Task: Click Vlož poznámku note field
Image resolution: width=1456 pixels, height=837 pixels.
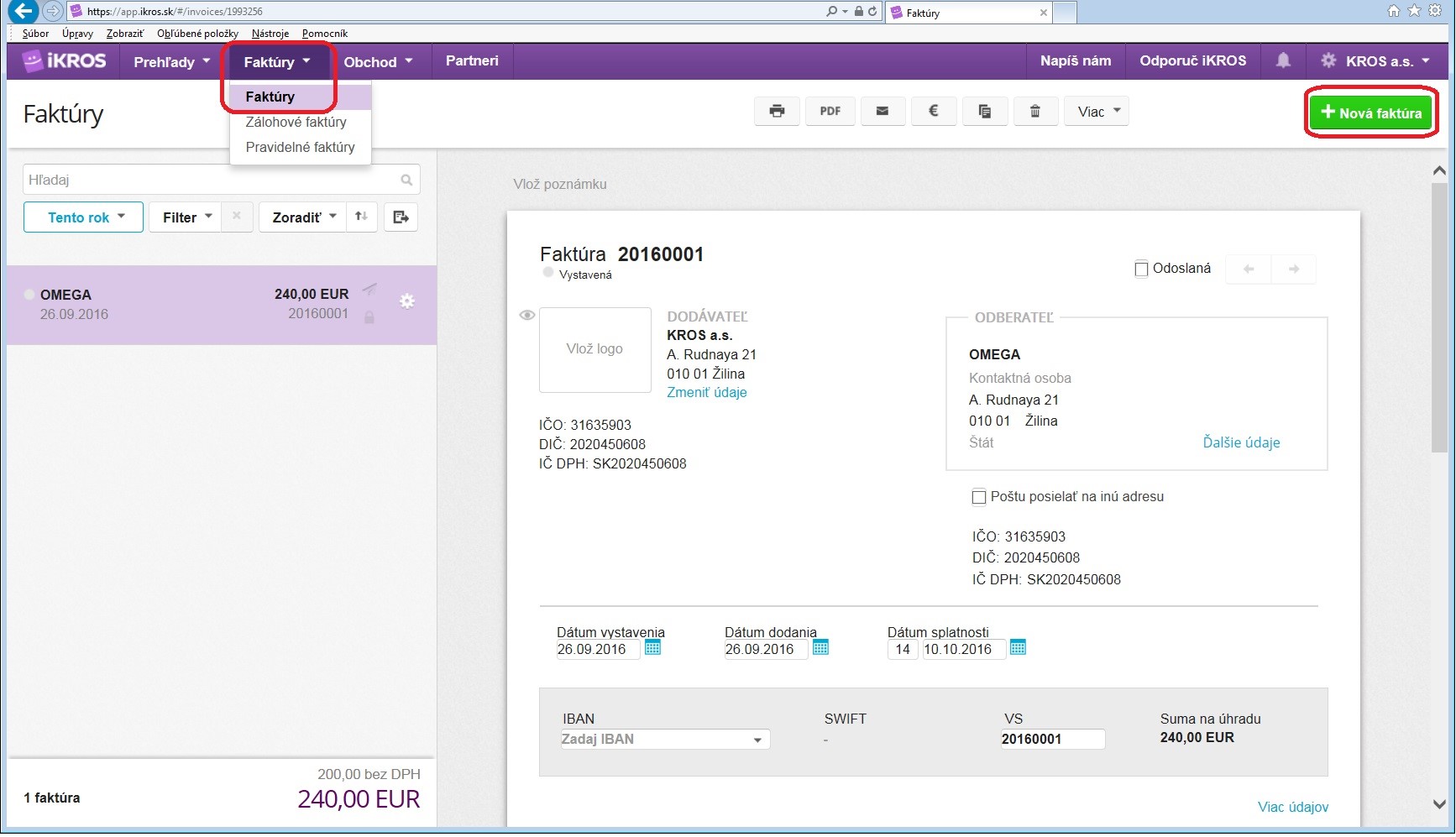Action: (560, 184)
